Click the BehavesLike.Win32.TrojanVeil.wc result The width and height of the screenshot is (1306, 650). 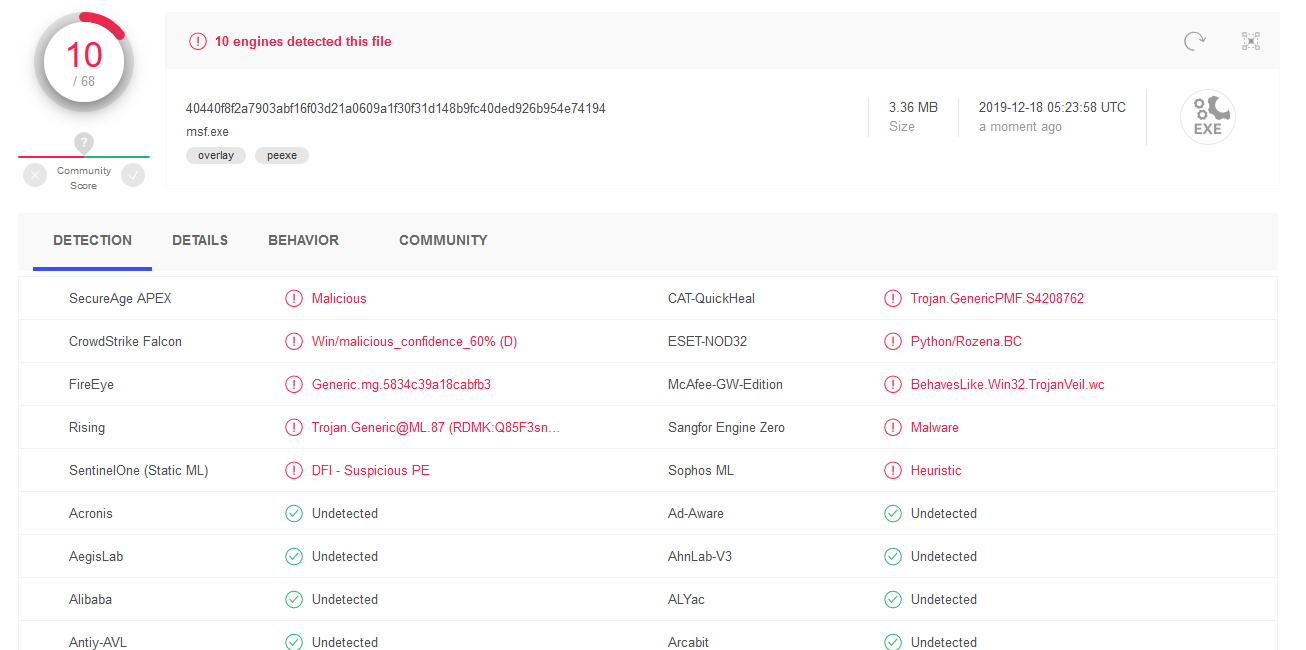click(1007, 384)
